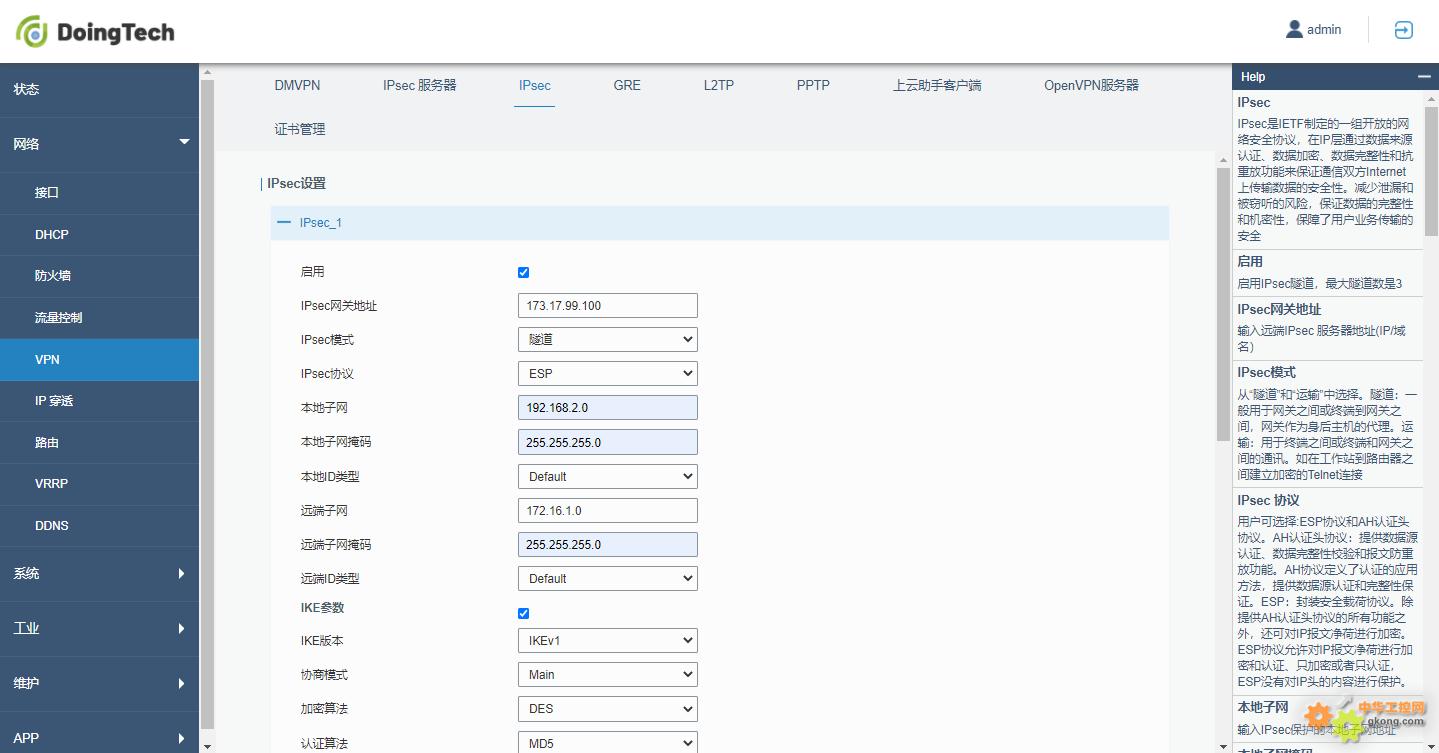The image size is (1439, 753).
Task: Open the 上云助手客户端 tab
Action: click(937, 85)
